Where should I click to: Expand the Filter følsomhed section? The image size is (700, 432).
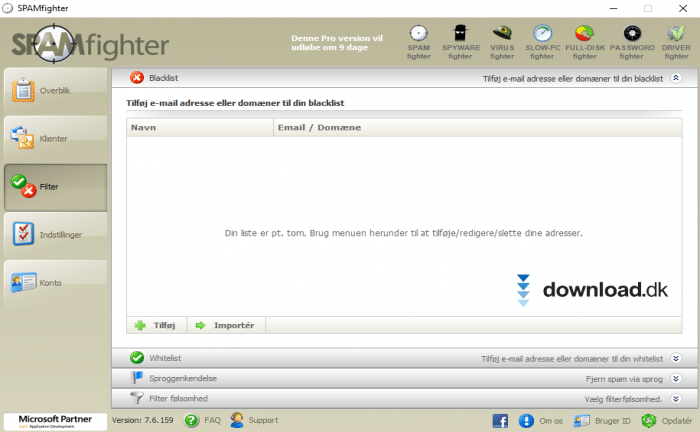[x=676, y=399]
